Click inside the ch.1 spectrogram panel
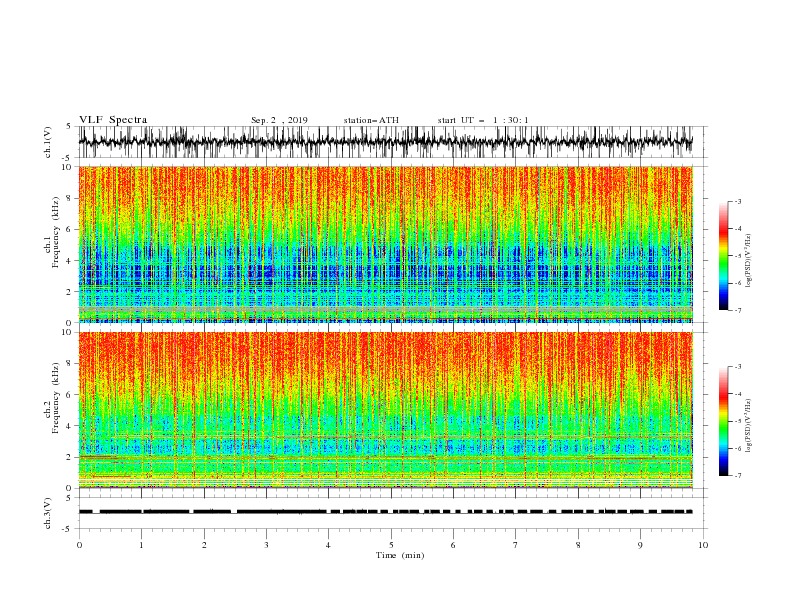This screenshot has width=792, height=612. pyautogui.click(x=385, y=244)
